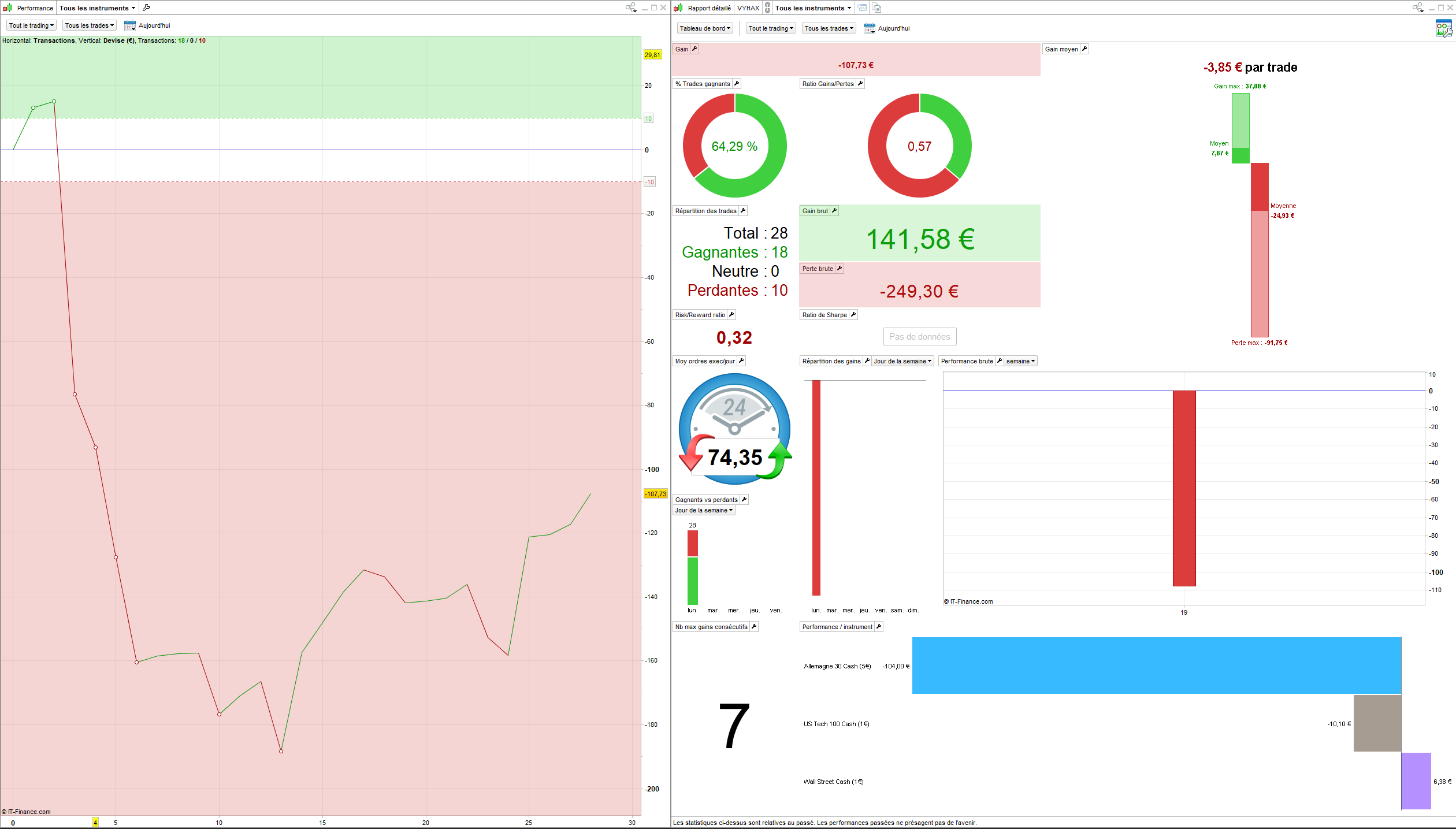Select the Rapport détaillé tab

(x=709, y=8)
